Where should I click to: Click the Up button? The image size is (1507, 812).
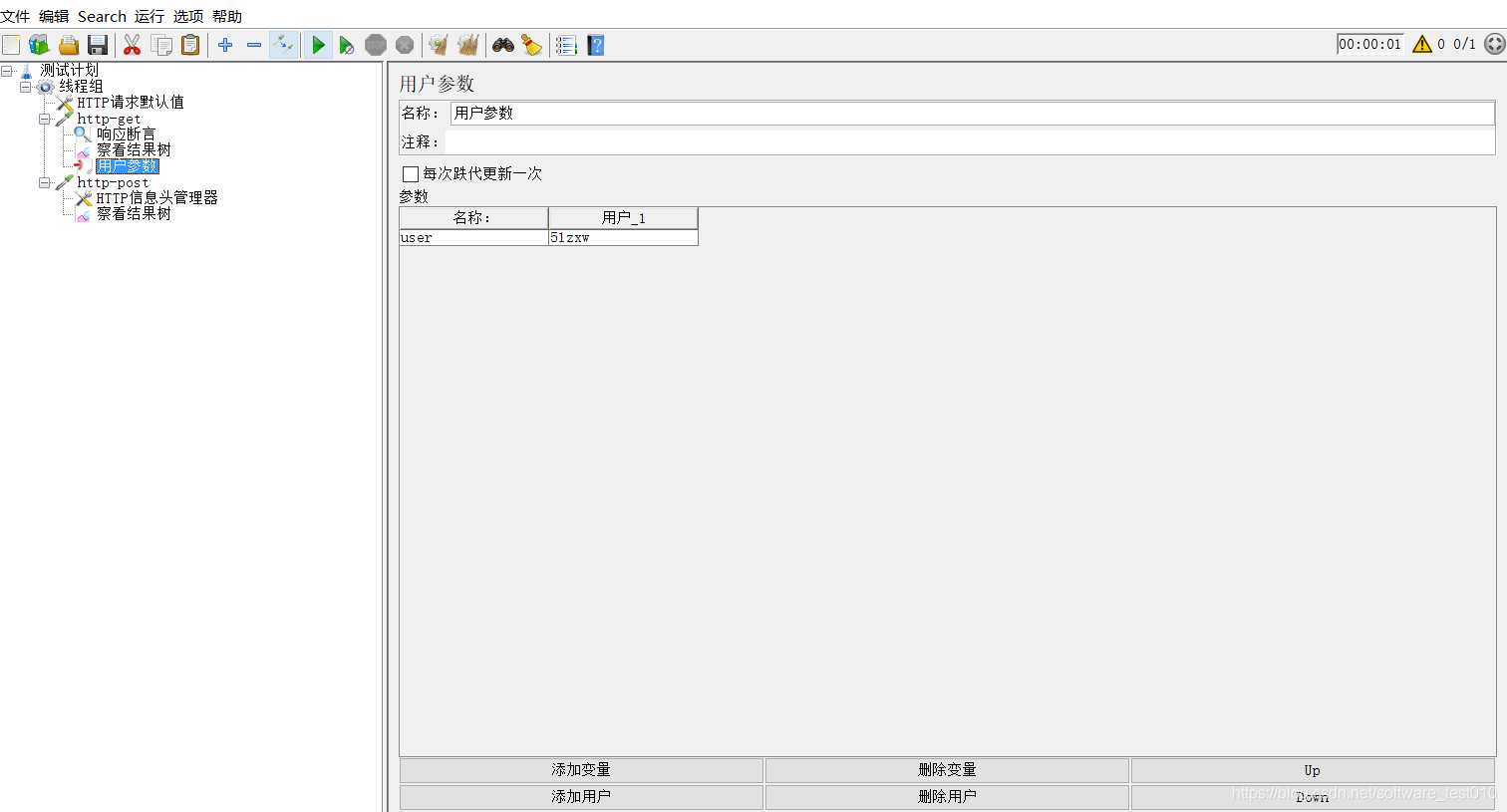coord(1313,770)
